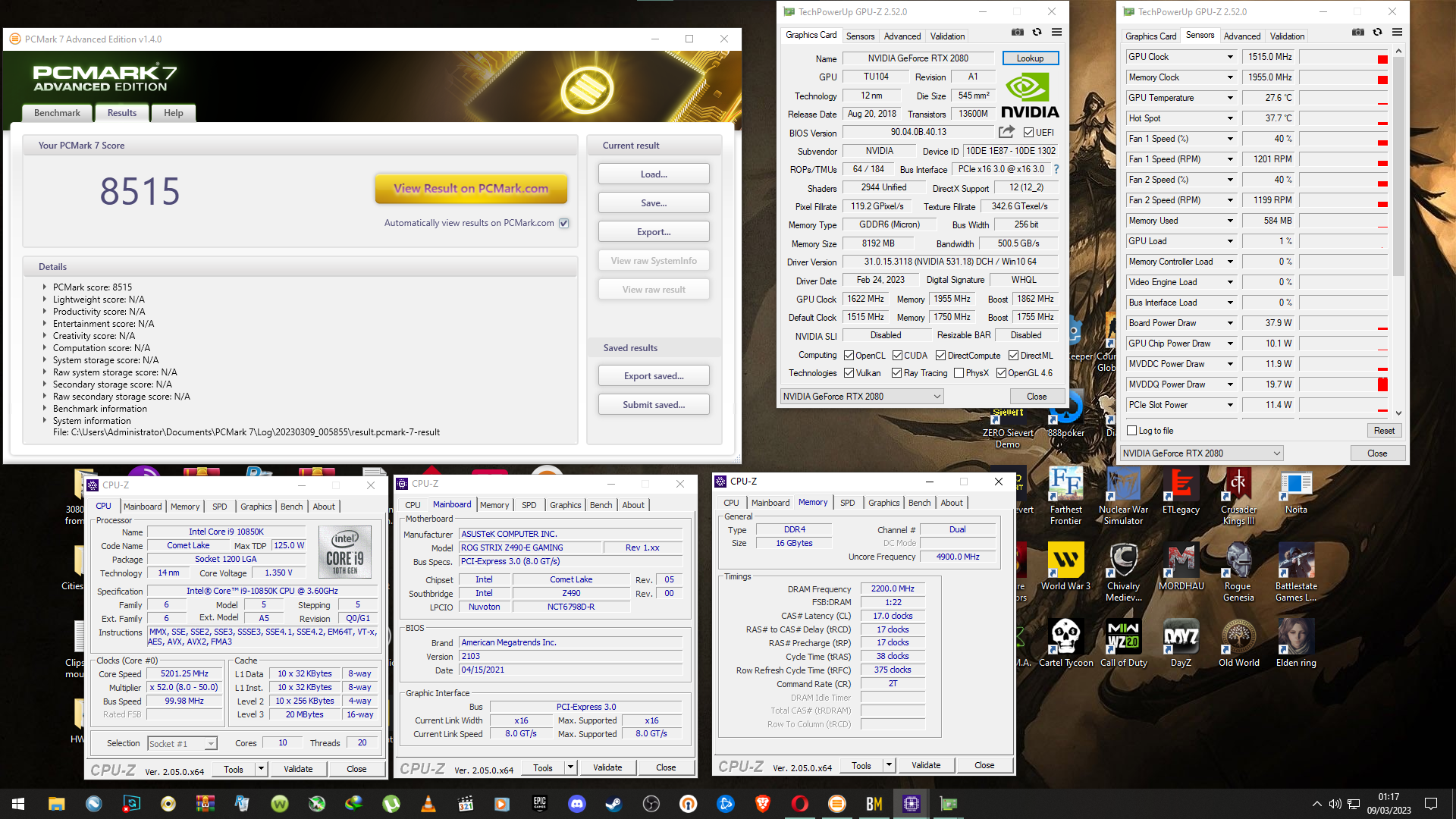Open Farthest Frontier desktop shortcut
1456x819 pixels.
pos(1065,496)
